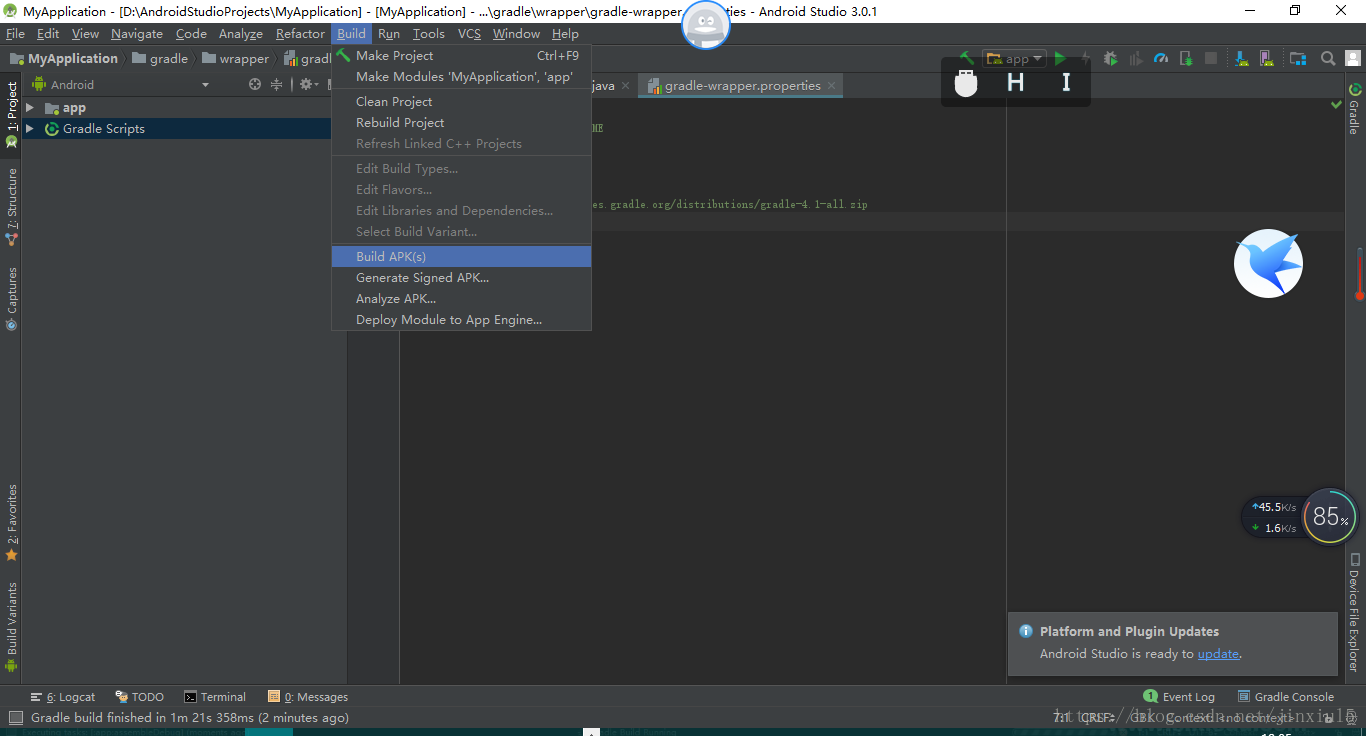Expand the Gradle Scripts tree node

(30, 129)
